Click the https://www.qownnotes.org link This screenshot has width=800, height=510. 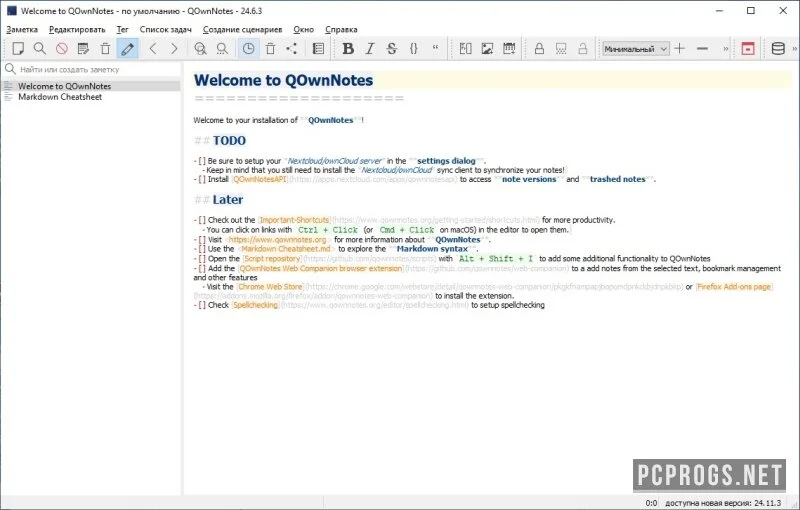[x=277, y=240]
